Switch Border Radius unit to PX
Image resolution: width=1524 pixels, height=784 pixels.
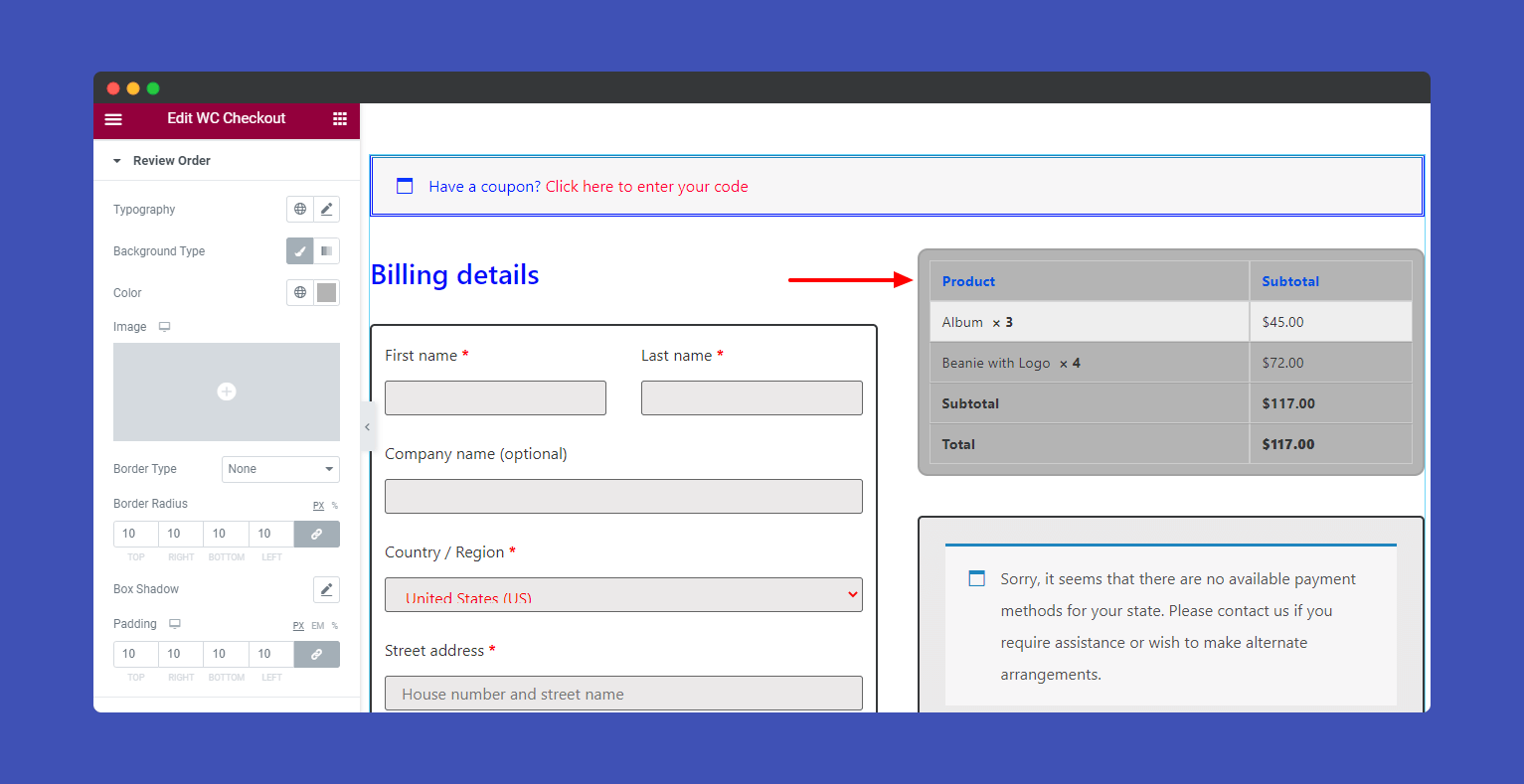pos(318,506)
